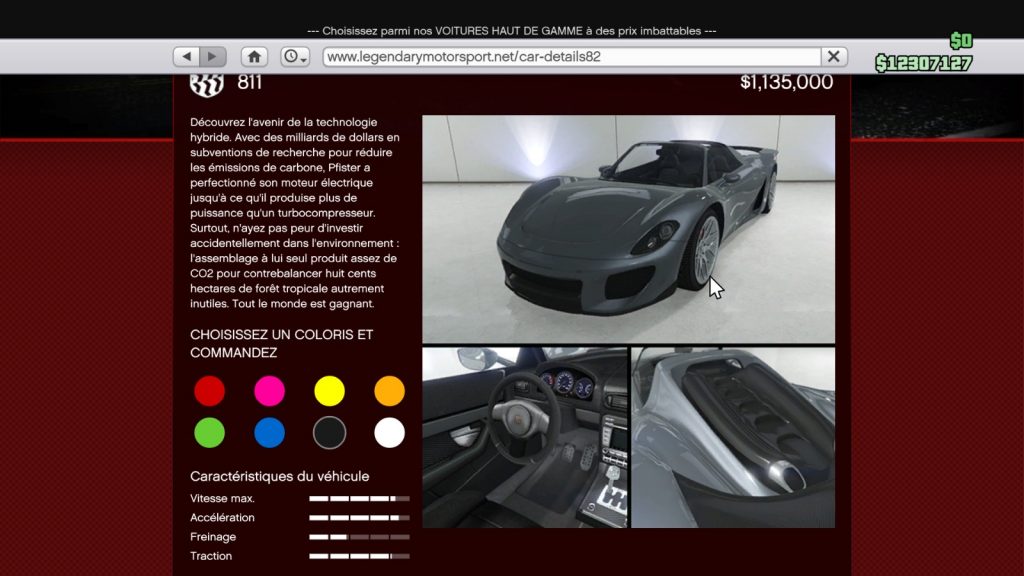1024x576 pixels.
Task: Go forward with the browser forward arrow
Action: (x=213, y=57)
